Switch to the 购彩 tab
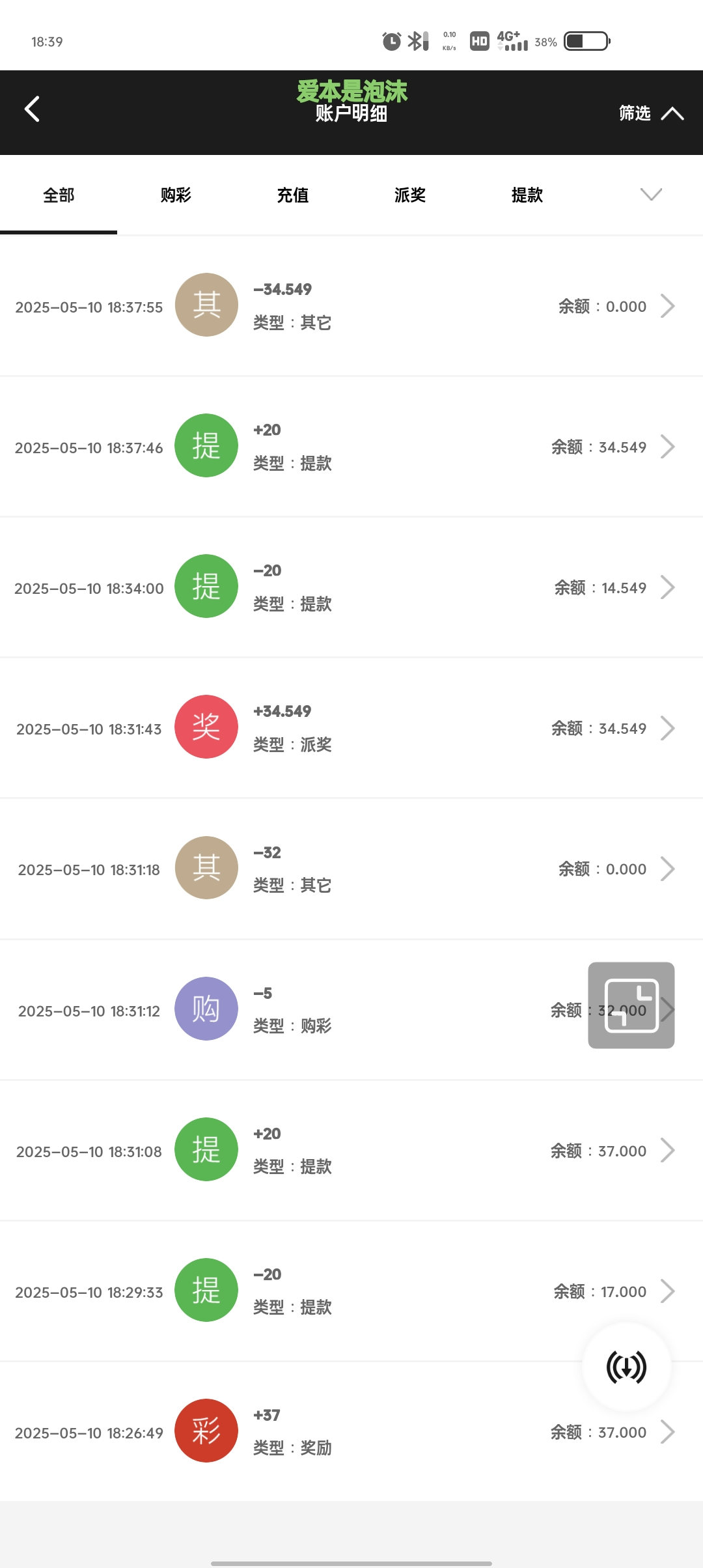This screenshot has height=1568, width=703. click(x=176, y=195)
